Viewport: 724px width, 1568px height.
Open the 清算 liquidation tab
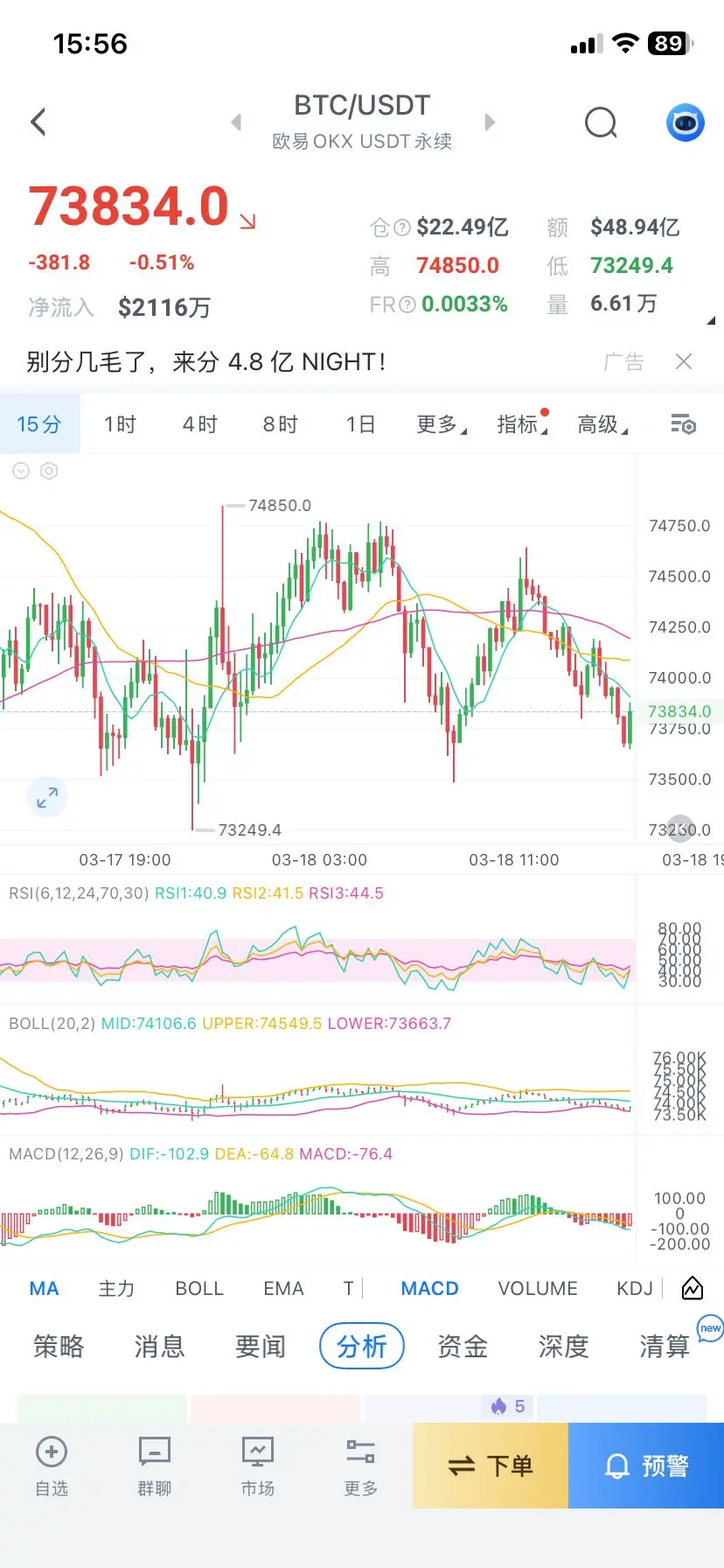665,1346
